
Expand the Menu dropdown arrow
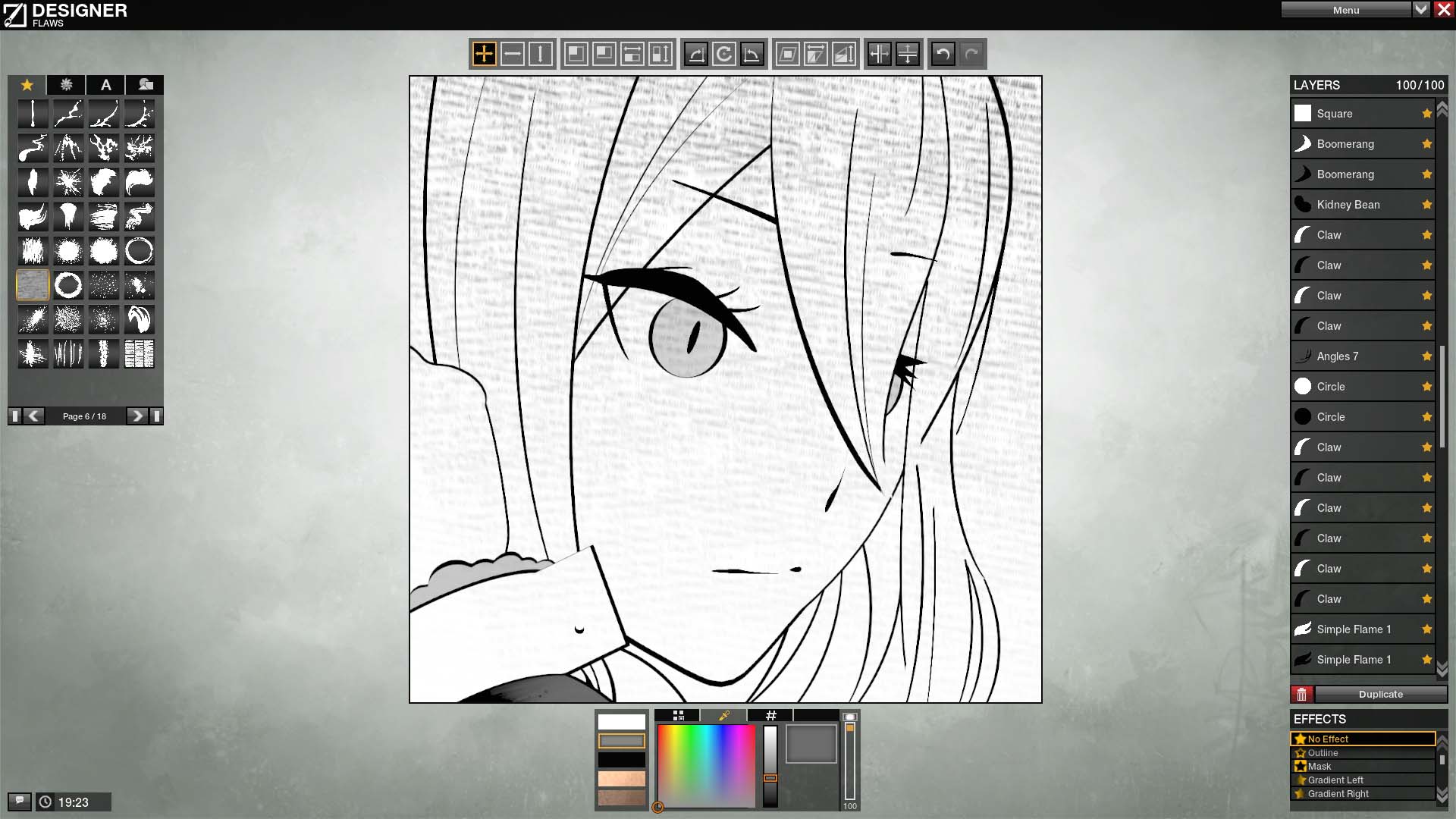(x=1421, y=10)
